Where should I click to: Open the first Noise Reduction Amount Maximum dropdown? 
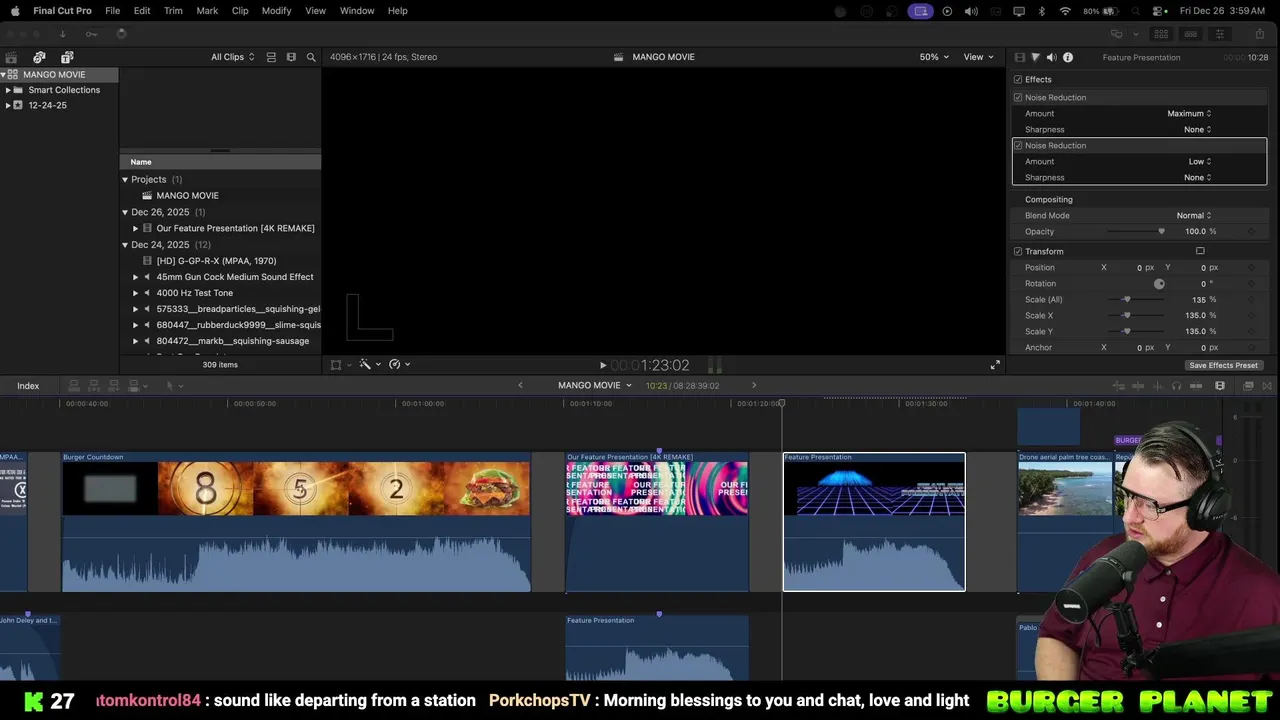pos(1189,113)
